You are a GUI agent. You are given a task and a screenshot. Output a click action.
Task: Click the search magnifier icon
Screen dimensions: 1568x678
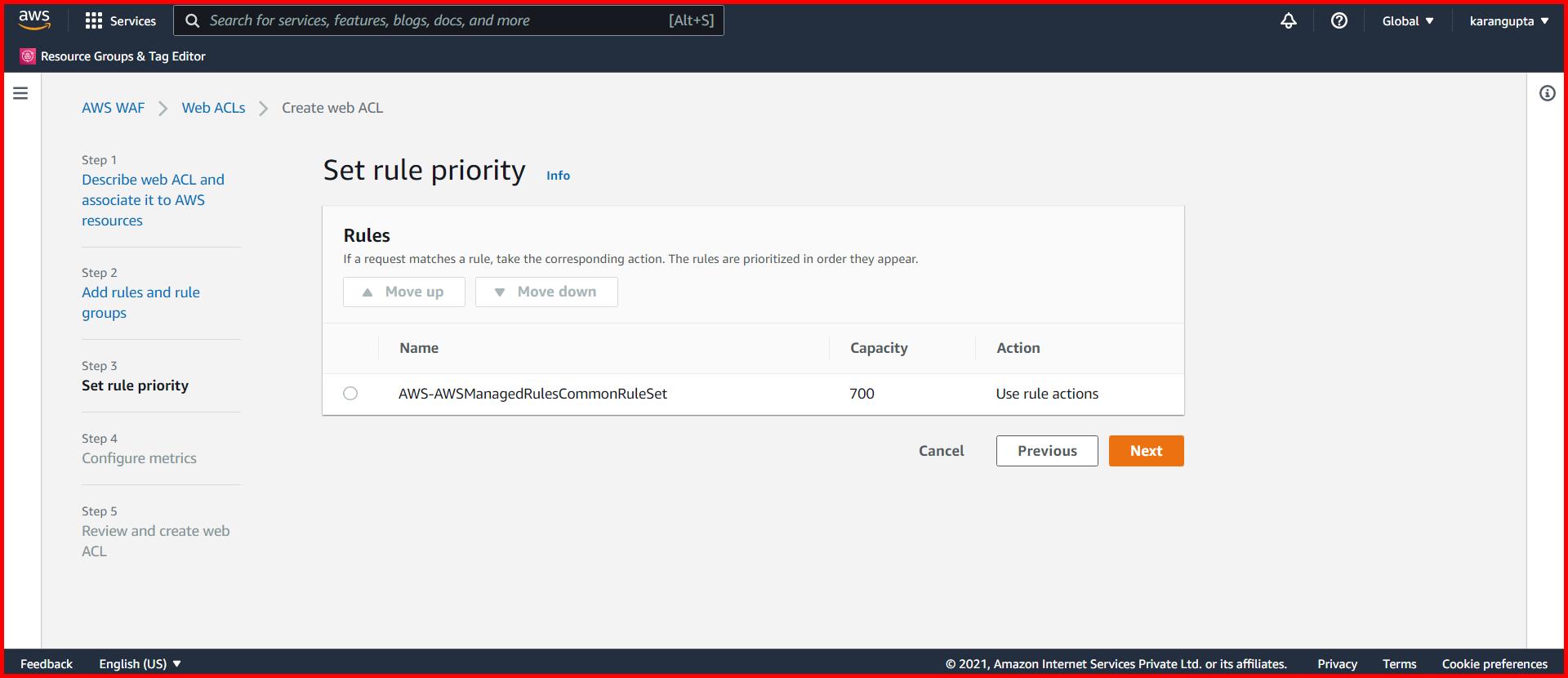pos(193,20)
